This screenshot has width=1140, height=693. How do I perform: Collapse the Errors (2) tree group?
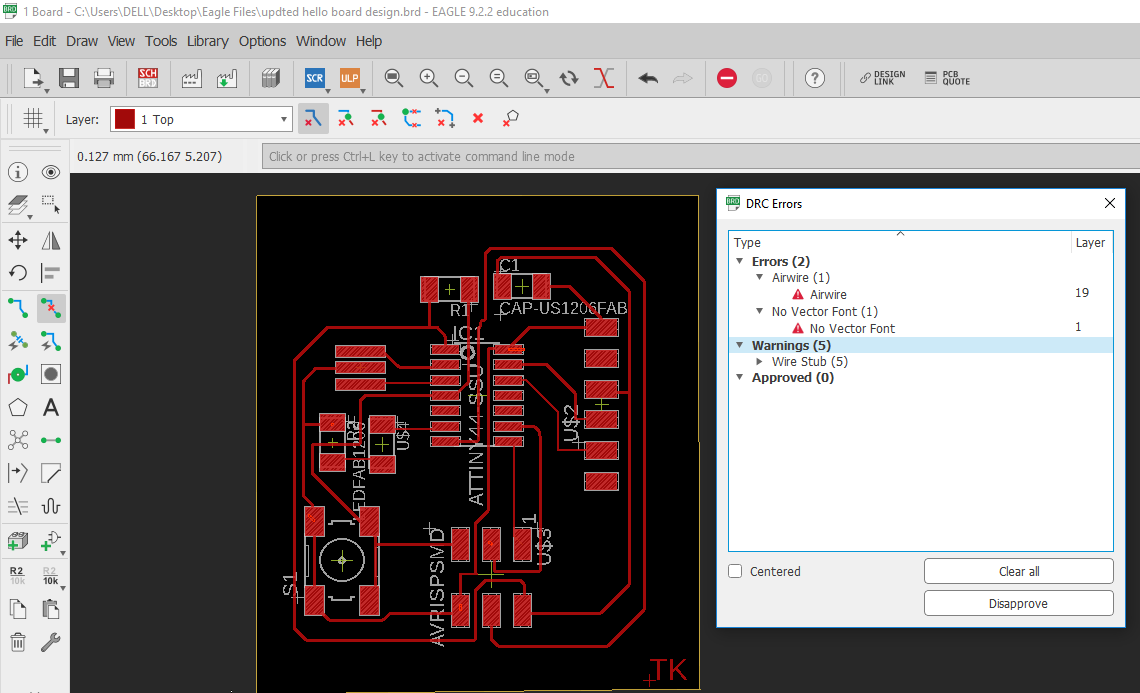[x=740, y=262]
